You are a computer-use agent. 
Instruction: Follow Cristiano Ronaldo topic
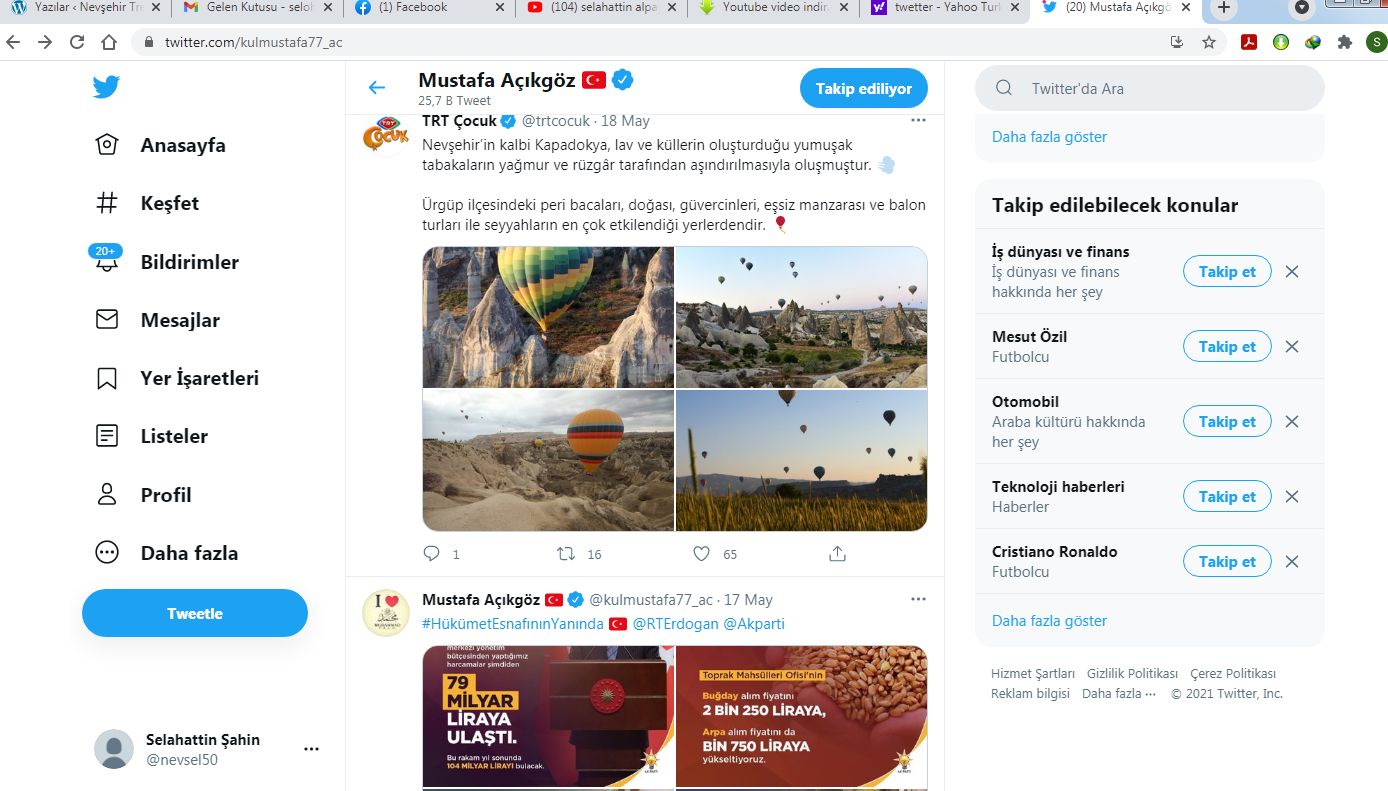(1227, 561)
